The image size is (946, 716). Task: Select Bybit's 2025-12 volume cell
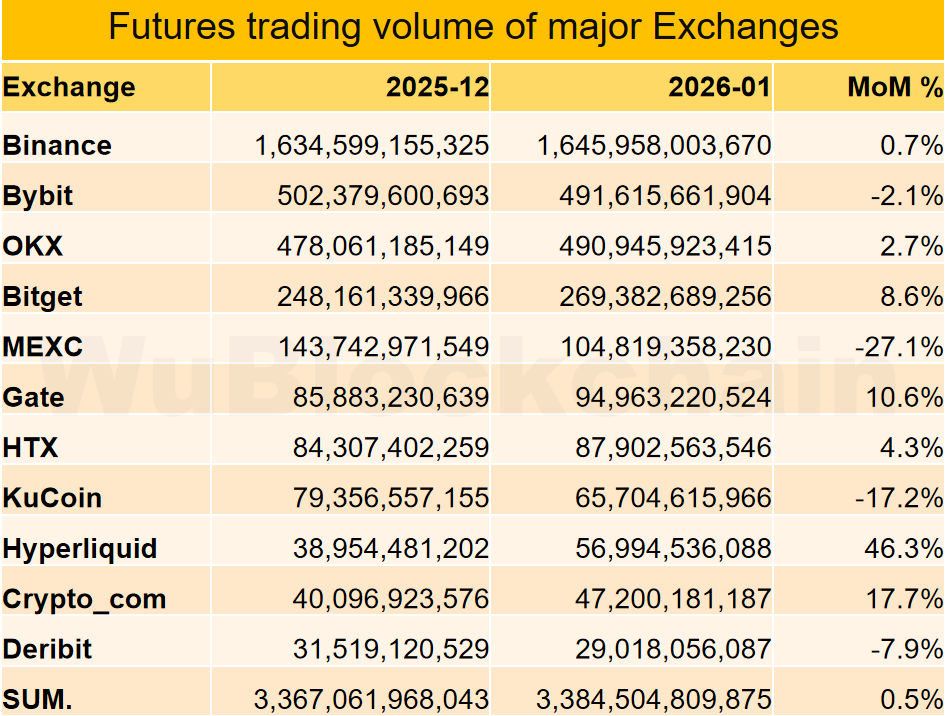384,196
